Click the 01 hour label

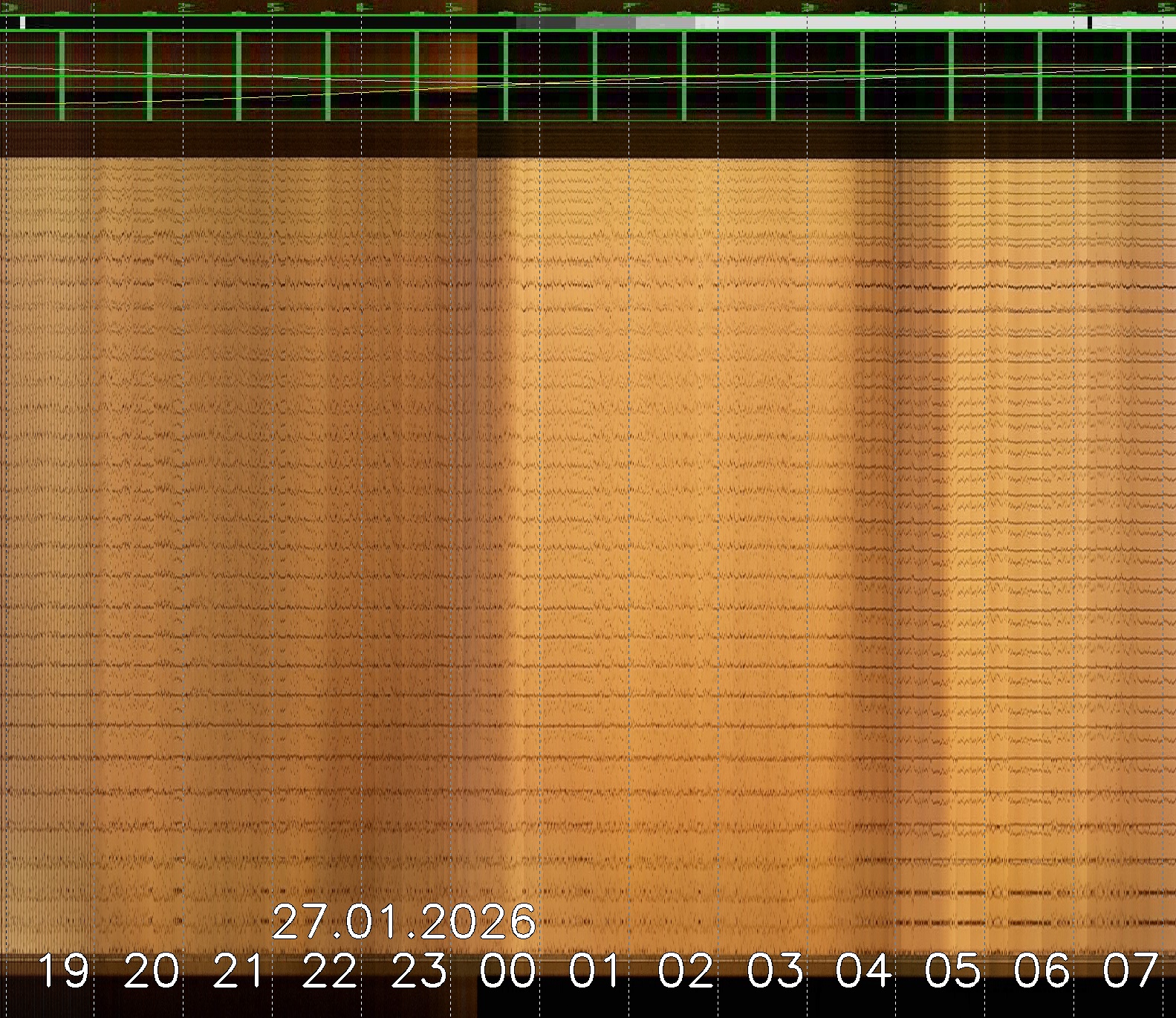(x=596, y=971)
